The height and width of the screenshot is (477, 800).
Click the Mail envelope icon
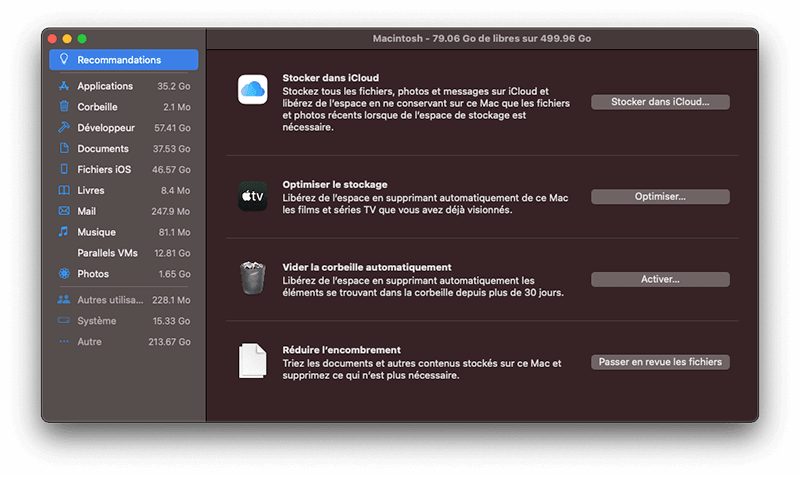[x=64, y=211]
